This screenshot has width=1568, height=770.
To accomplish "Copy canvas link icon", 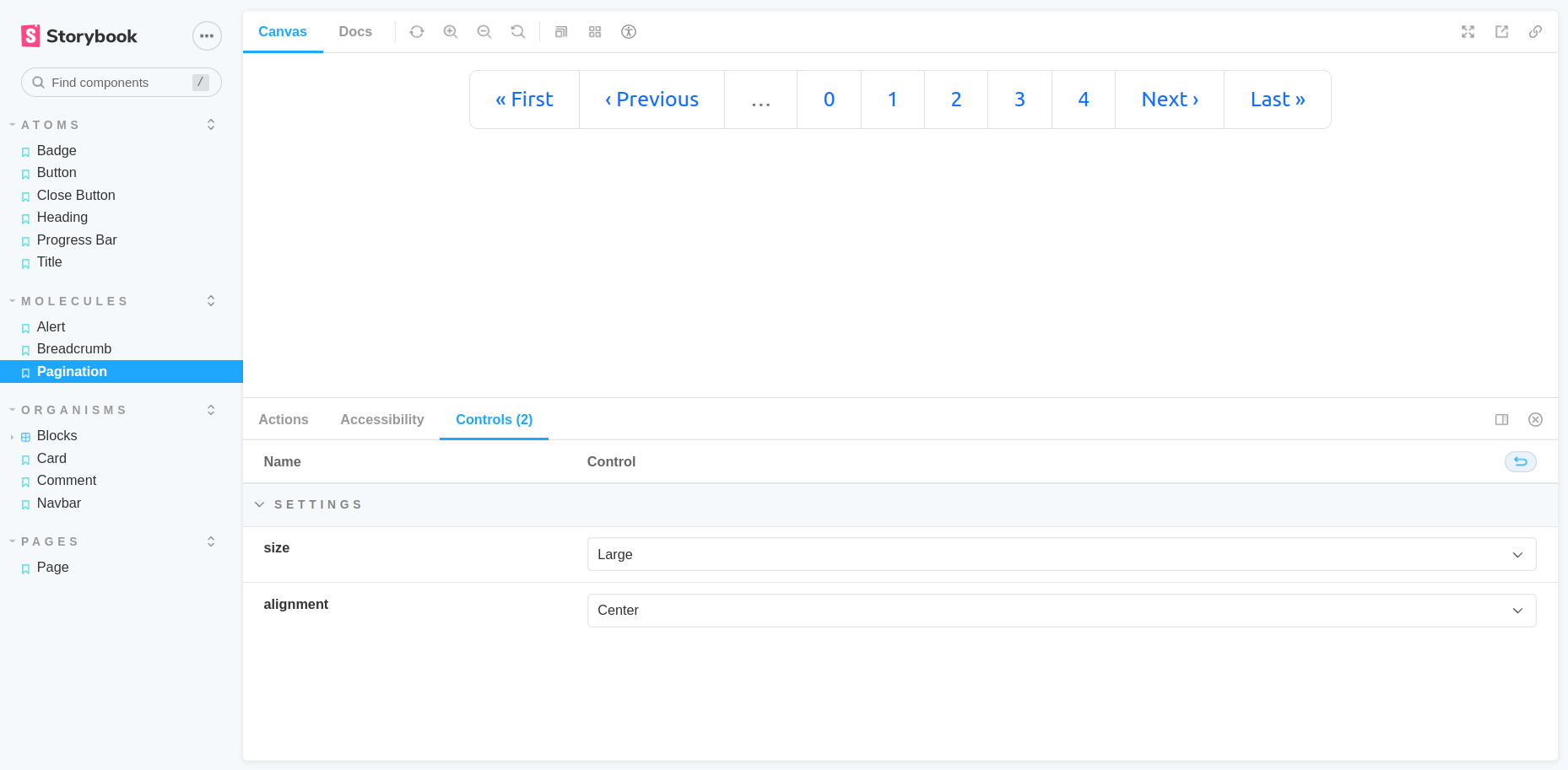I will pos(1536,32).
